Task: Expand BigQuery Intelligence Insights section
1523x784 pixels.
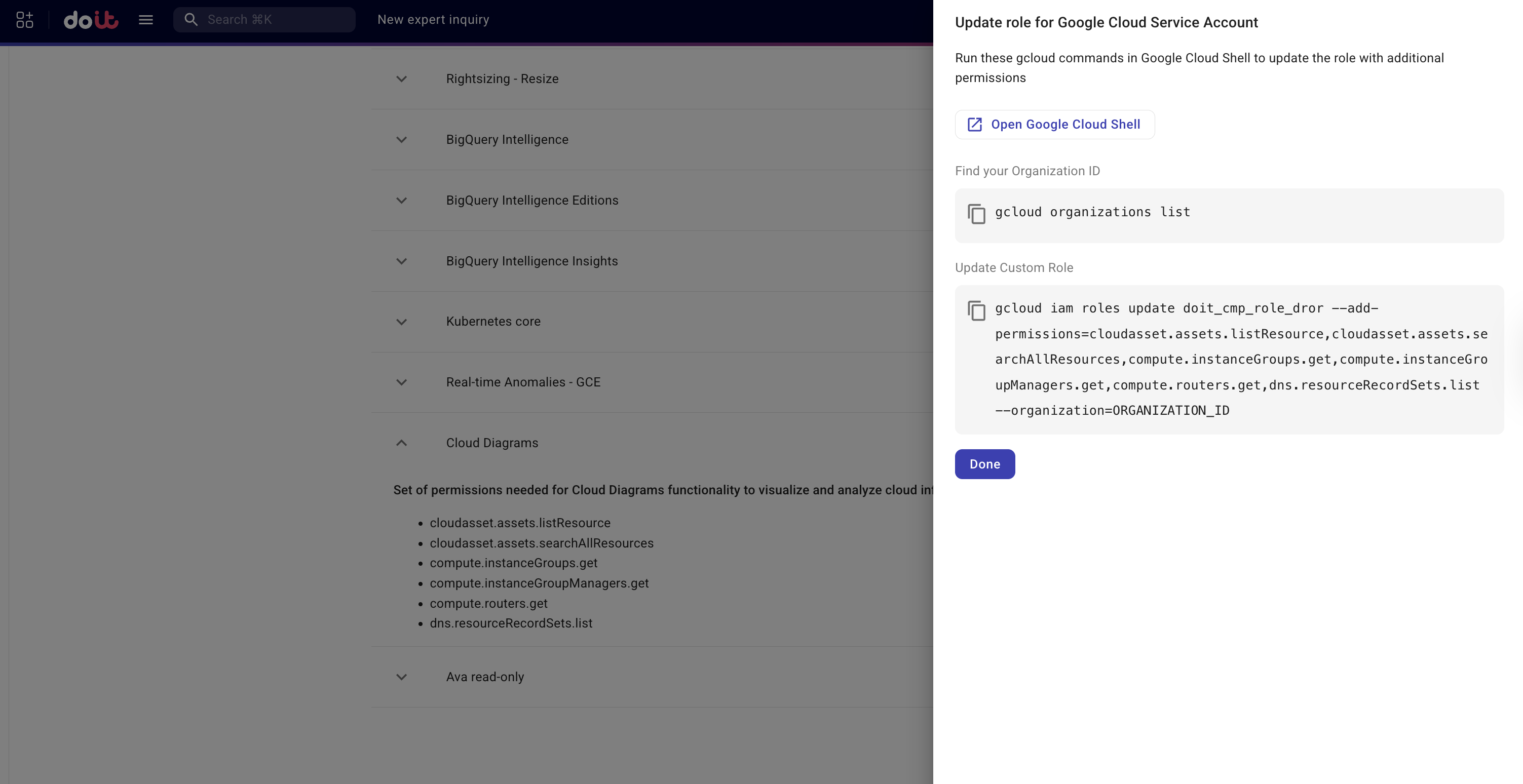Action: click(401, 262)
